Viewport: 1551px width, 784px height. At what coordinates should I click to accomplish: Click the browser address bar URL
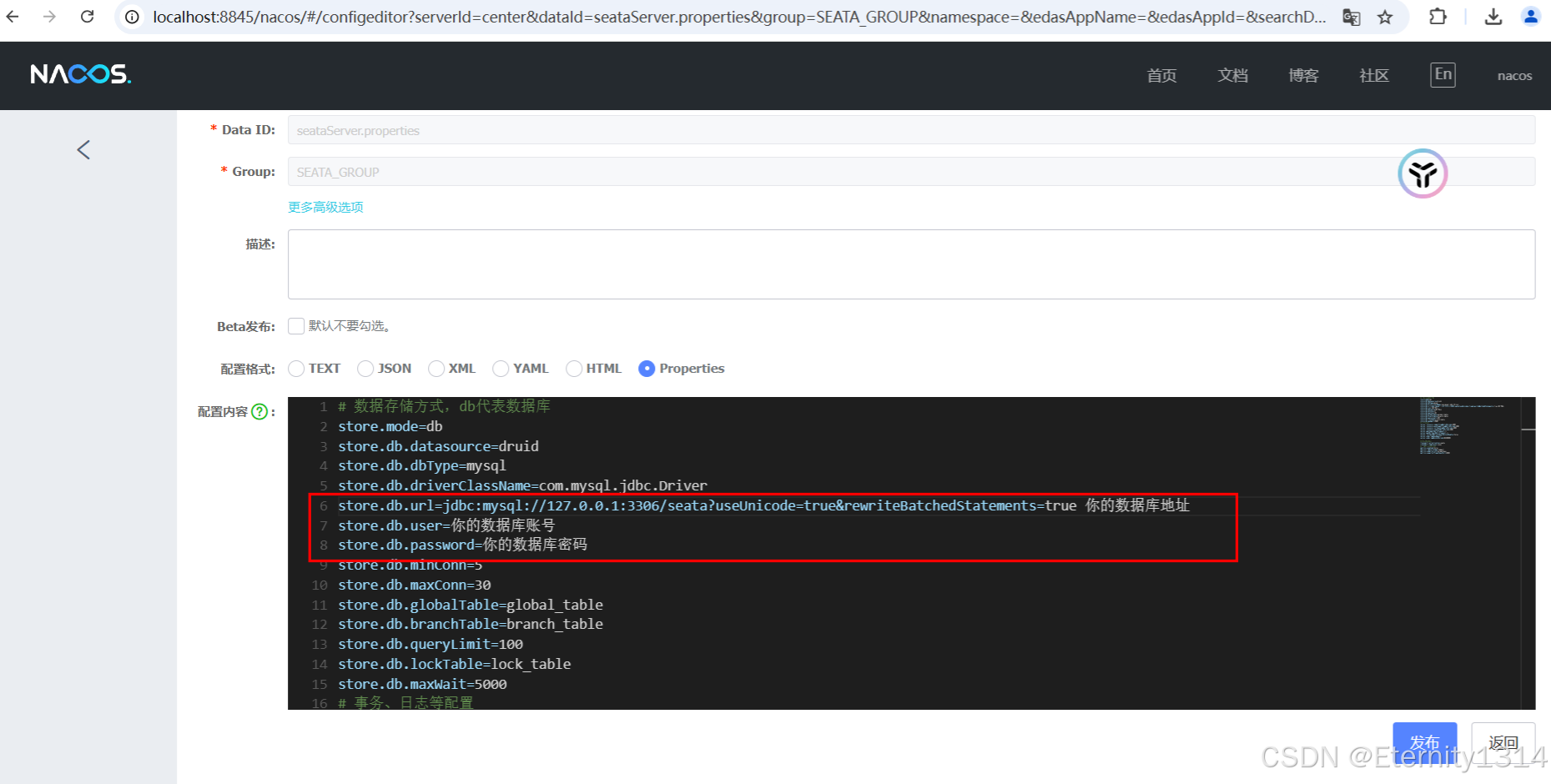pos(738,17)
